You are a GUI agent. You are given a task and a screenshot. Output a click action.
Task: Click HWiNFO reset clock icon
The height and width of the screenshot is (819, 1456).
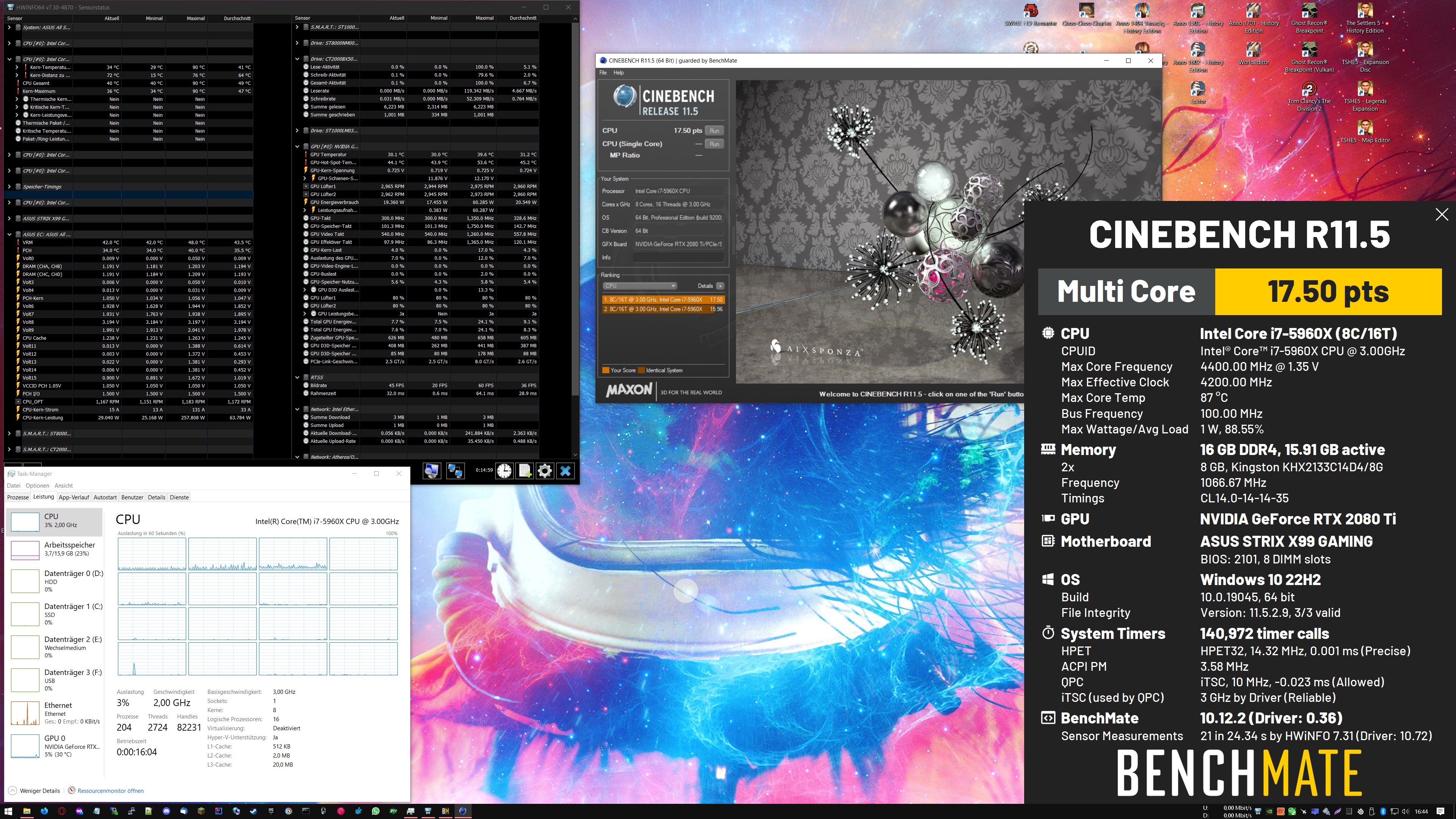tap(504, 471)
